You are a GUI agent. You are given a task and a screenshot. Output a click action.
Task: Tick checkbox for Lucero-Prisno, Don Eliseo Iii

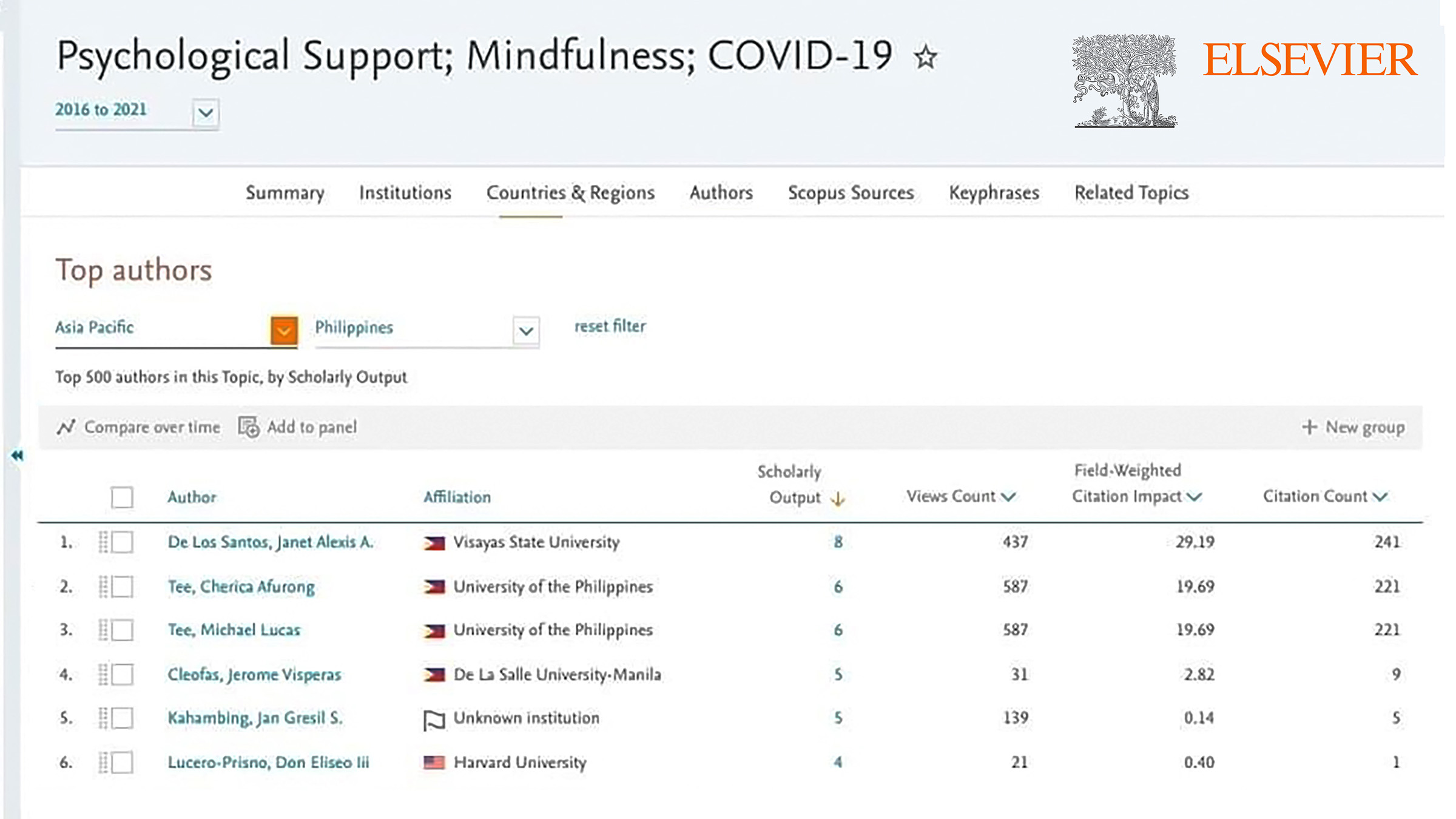coord(122,763)
